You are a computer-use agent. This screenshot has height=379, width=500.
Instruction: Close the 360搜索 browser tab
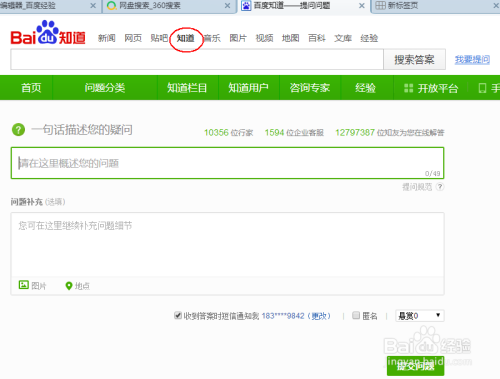(x=227, y=6)
